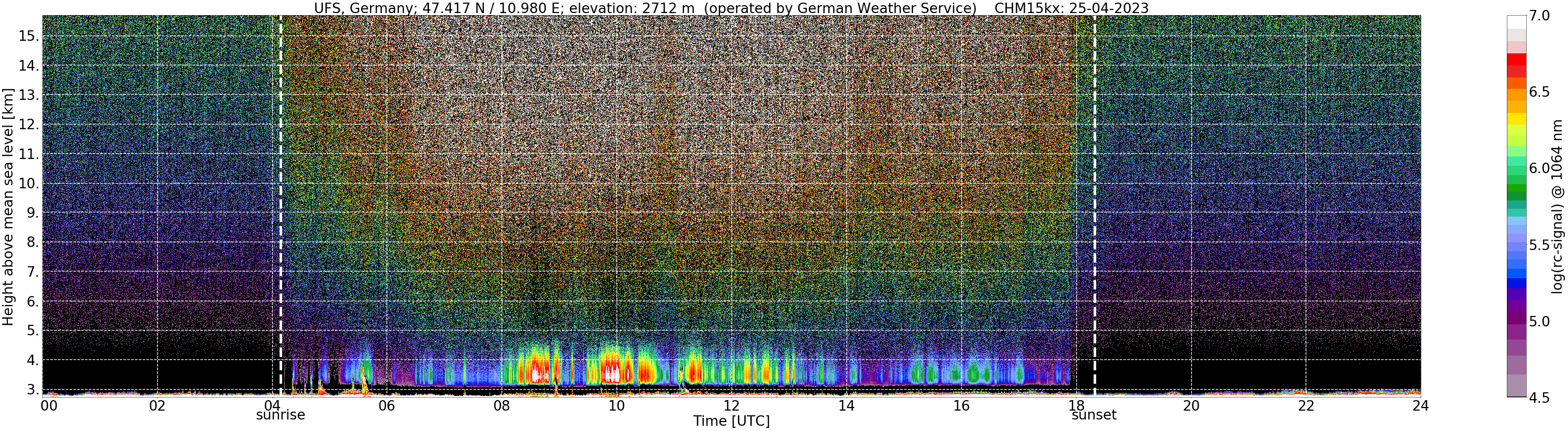Click the time axis tick '12'
Viewport: 1568px width, 431px height.
(731, 405)
